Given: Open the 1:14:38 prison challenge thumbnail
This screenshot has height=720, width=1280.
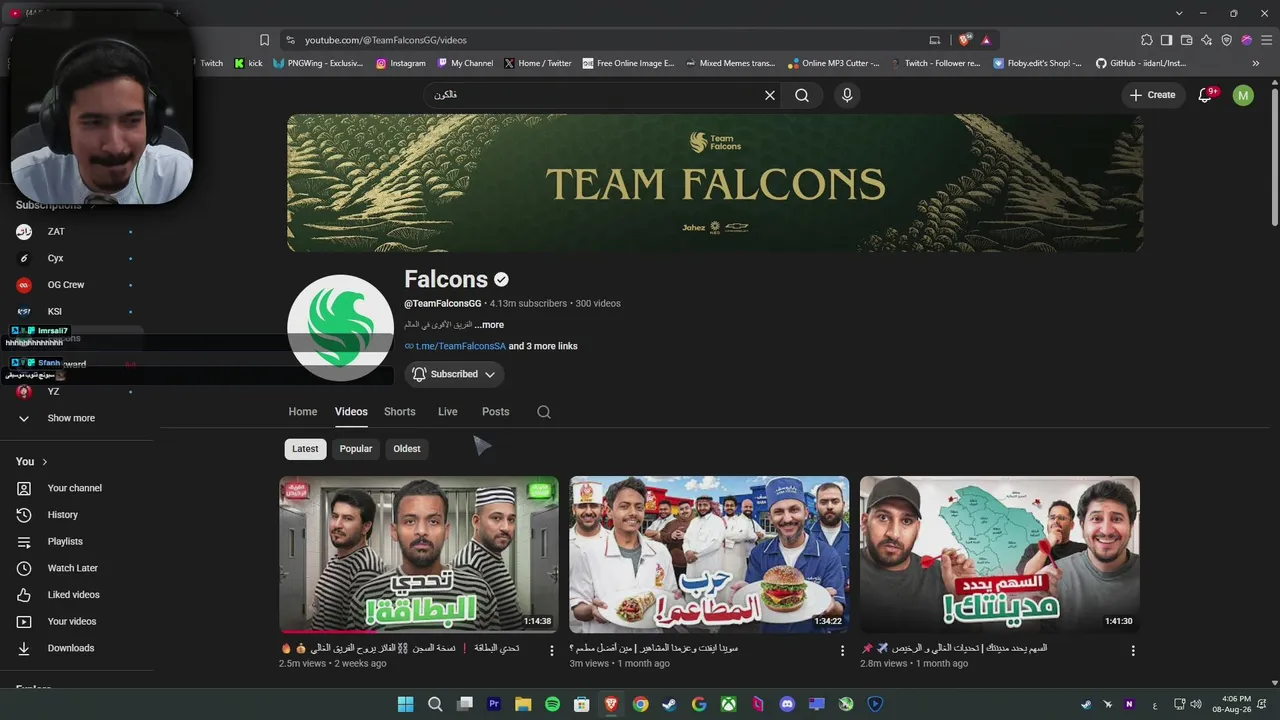Looking at the screenshot, I should point(419,555).
